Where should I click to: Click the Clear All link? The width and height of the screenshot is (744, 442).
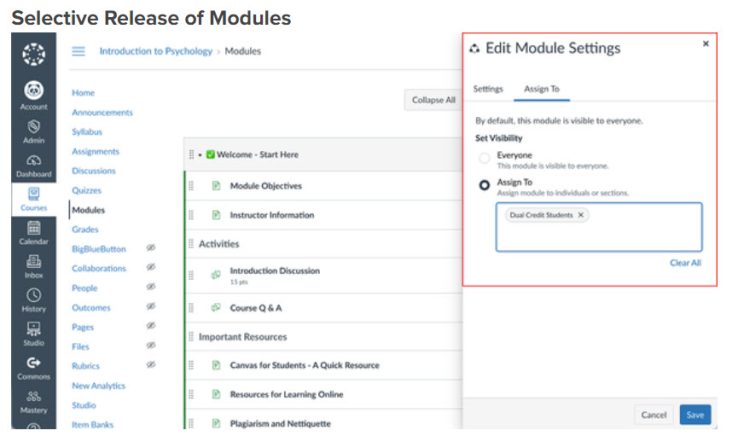coord(685,263)
